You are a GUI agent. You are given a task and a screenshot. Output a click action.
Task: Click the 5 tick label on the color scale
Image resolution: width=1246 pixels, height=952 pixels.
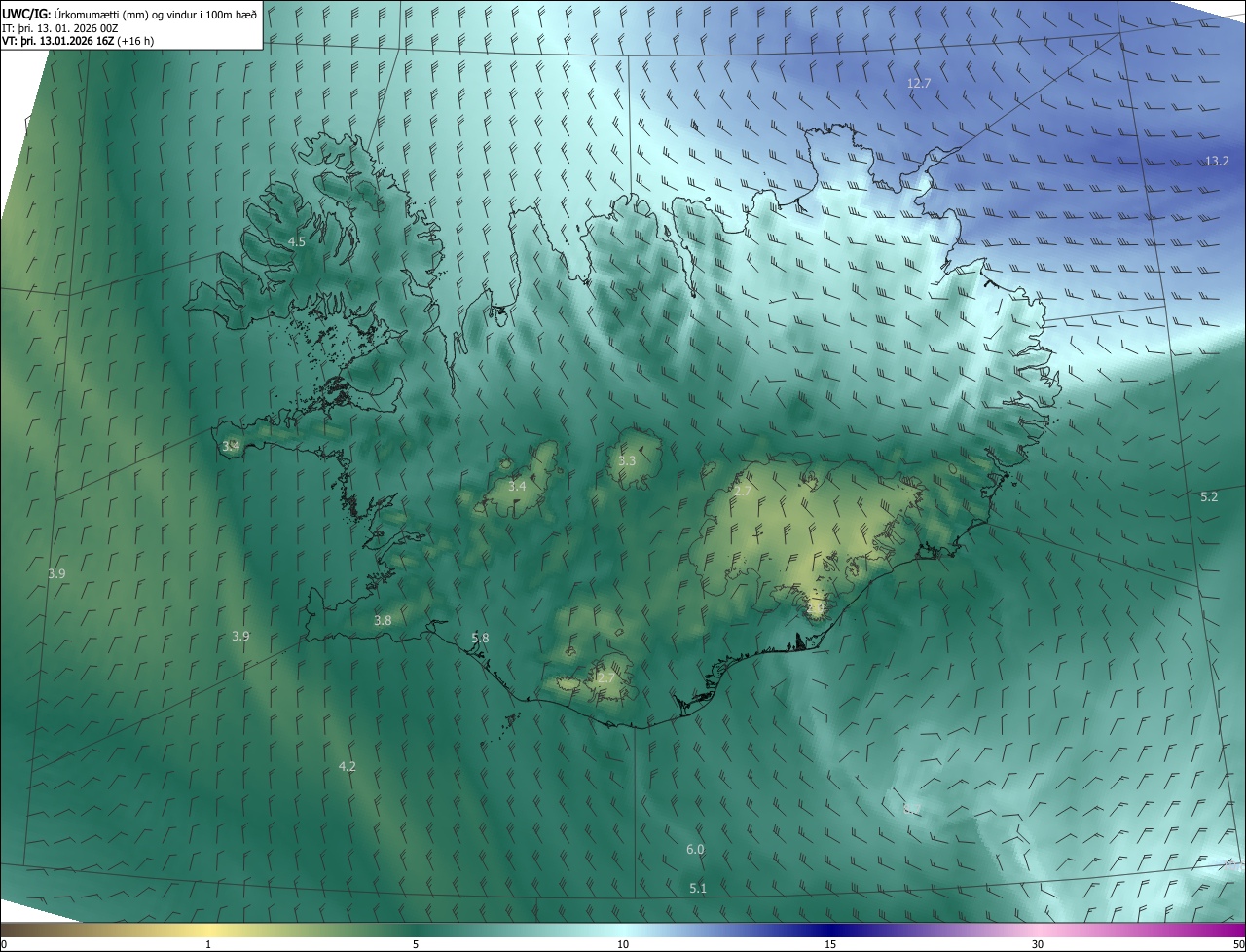click(416, 944)
